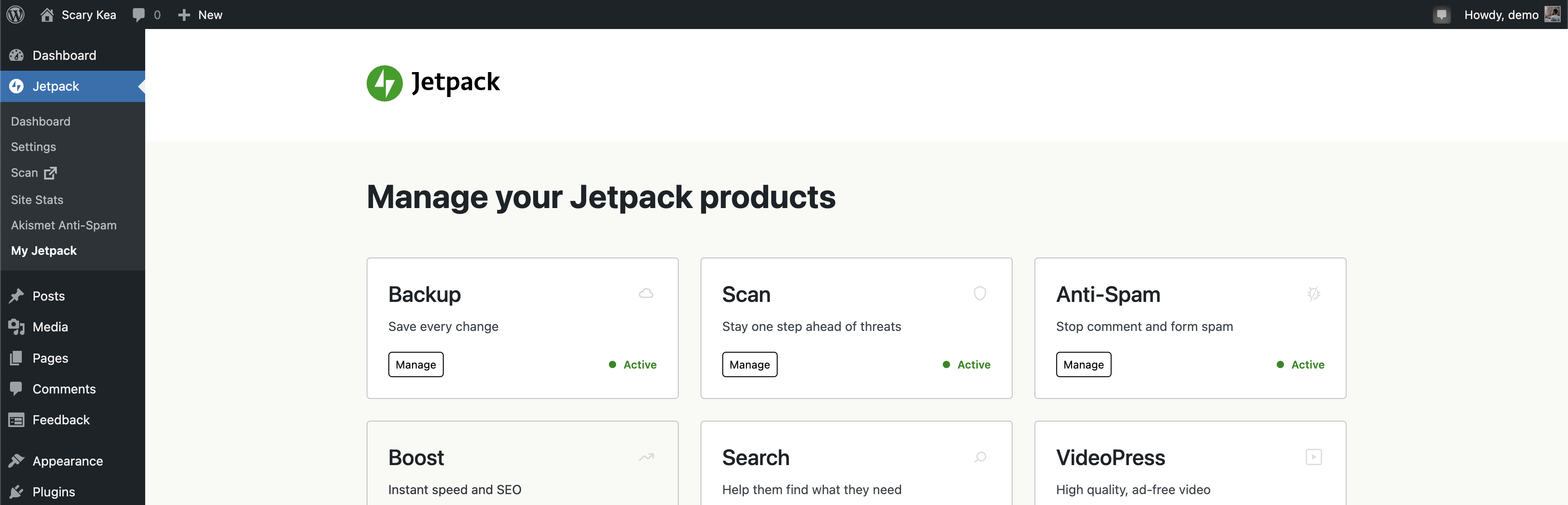
Task: Click 'Instant speed and SEO' text
Action: coord(455,490)
